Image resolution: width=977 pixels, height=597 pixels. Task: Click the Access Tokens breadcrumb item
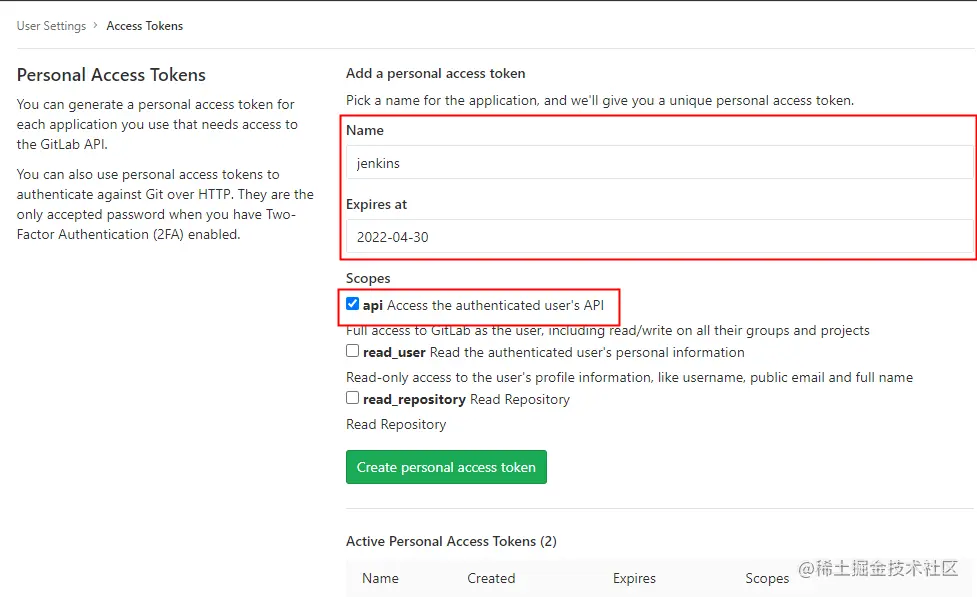click(145, 26)
